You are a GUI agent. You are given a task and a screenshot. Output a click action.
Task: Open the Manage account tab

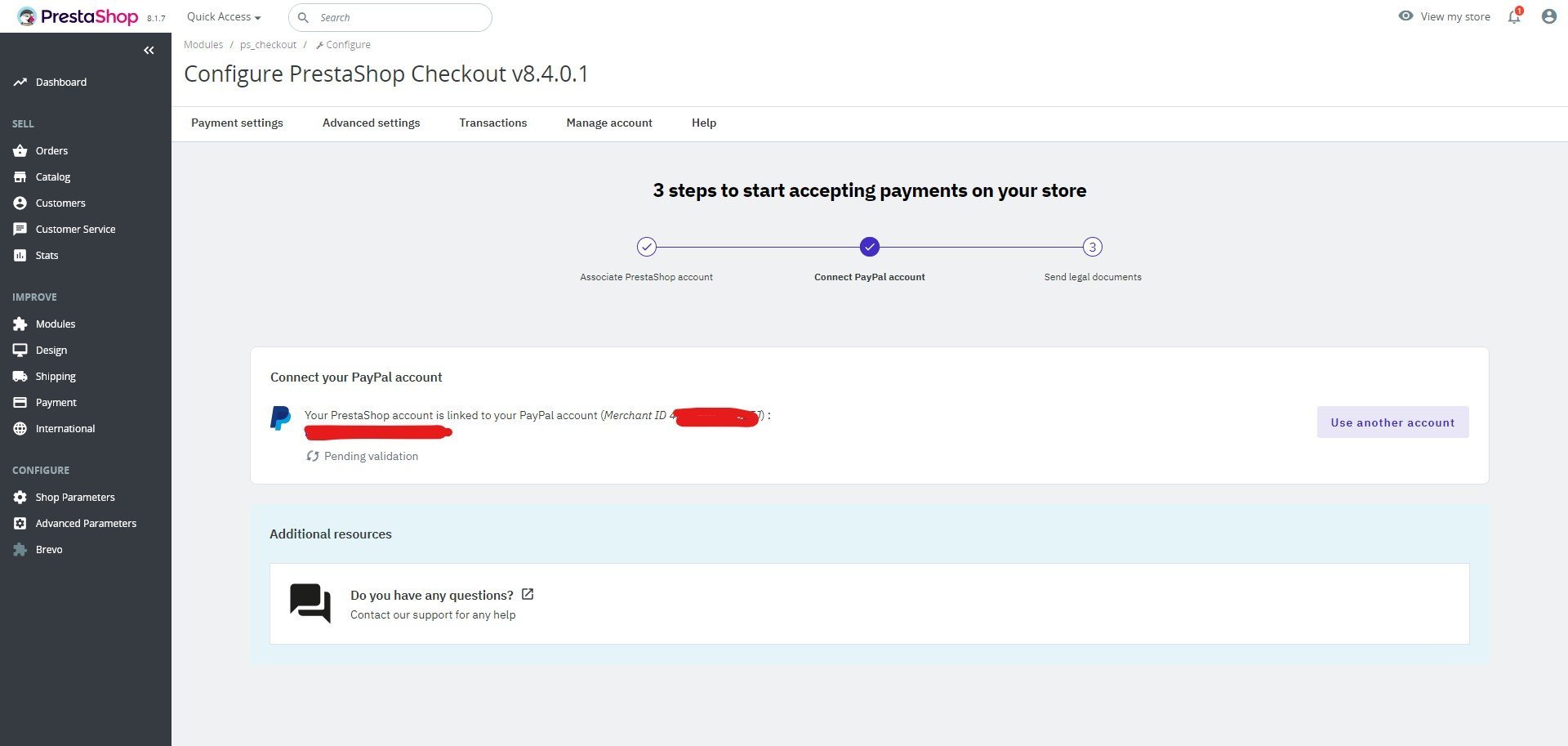[x=609, y=123]
